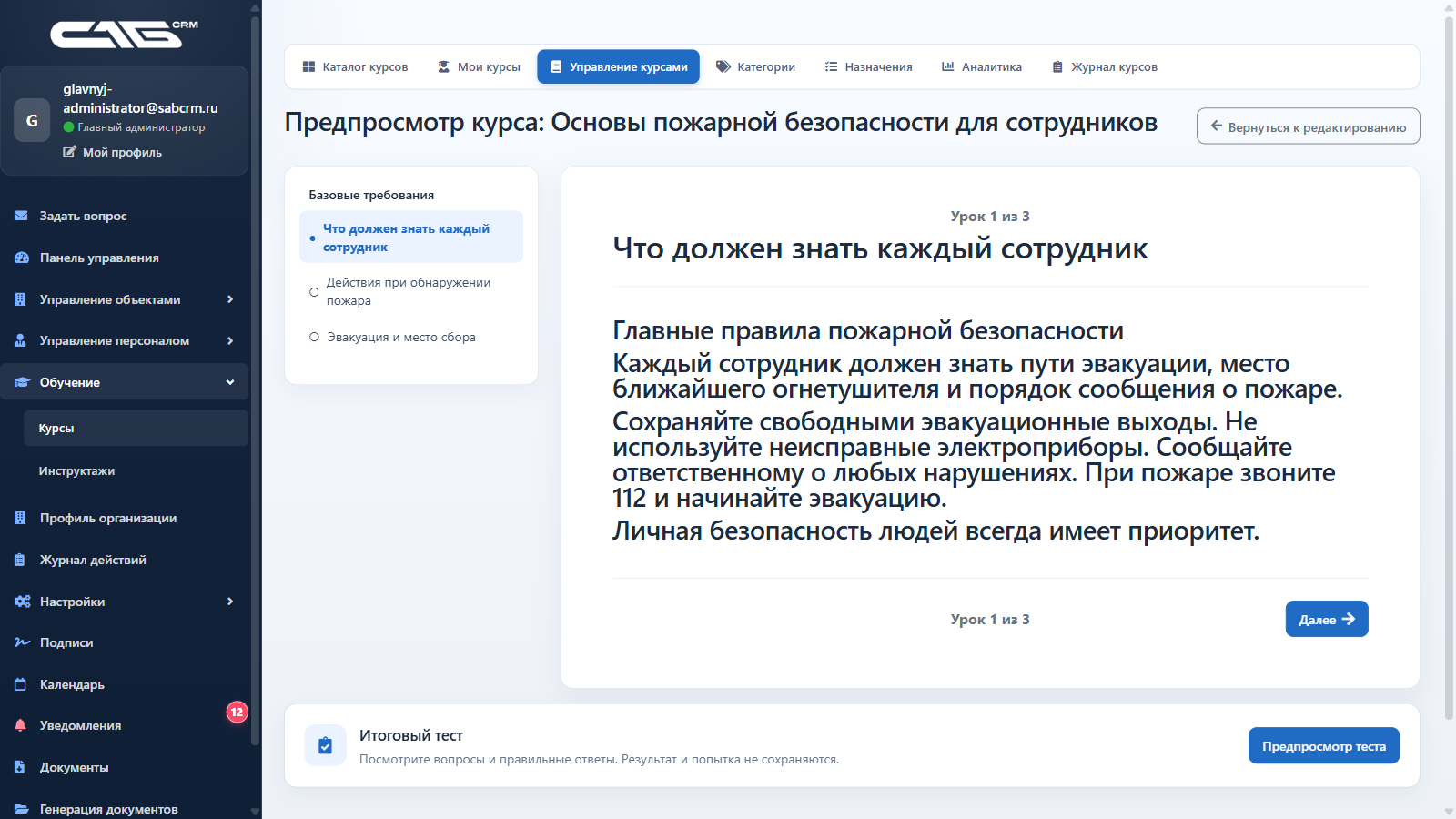Screen dimensions: 1456x819
Task: Click the graduation cap icon for Обучение
Action: click(x=21, y=382)
